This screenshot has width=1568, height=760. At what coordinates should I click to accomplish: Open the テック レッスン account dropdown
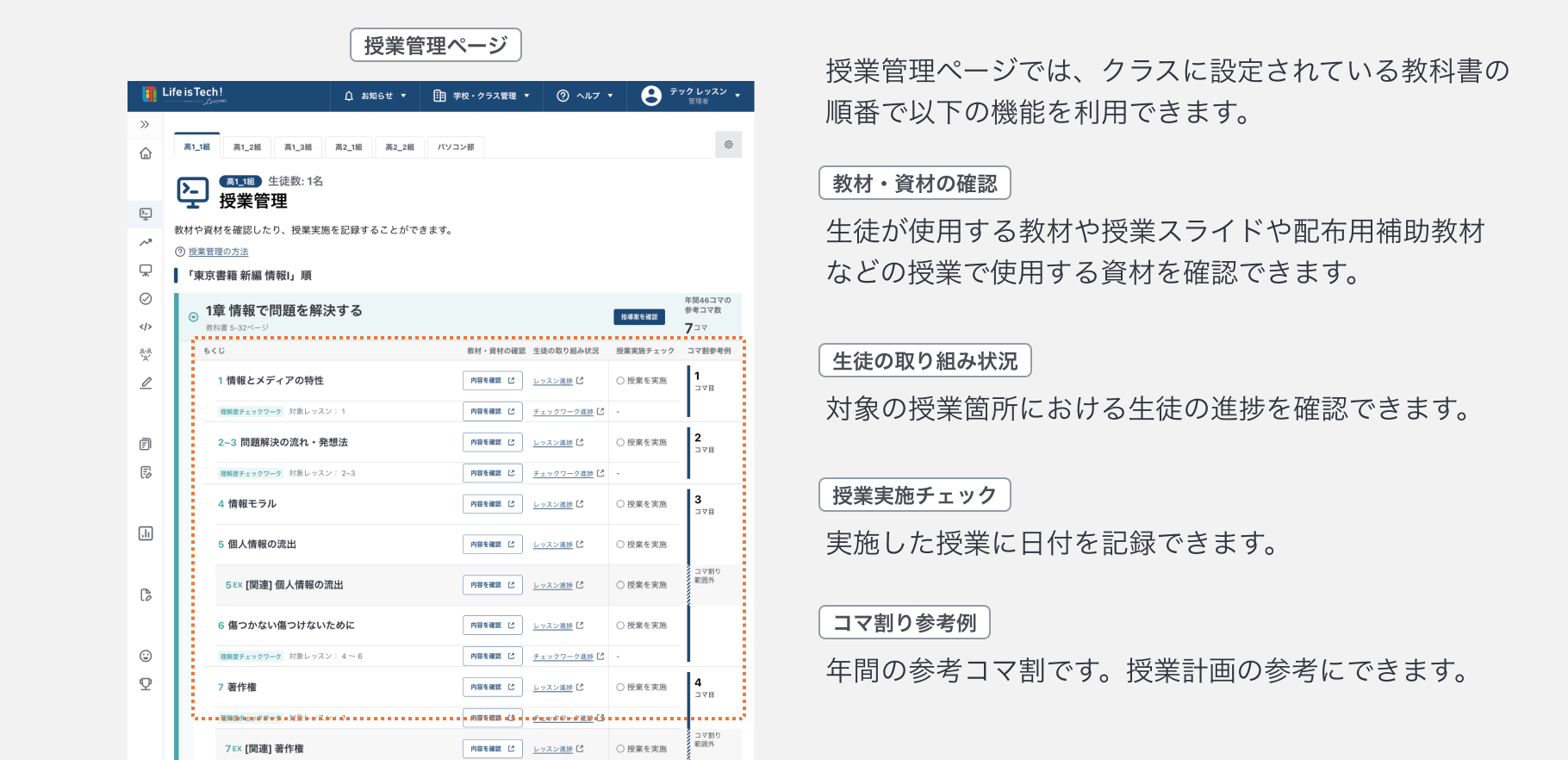pyautogui.click(x=691, y=96)
